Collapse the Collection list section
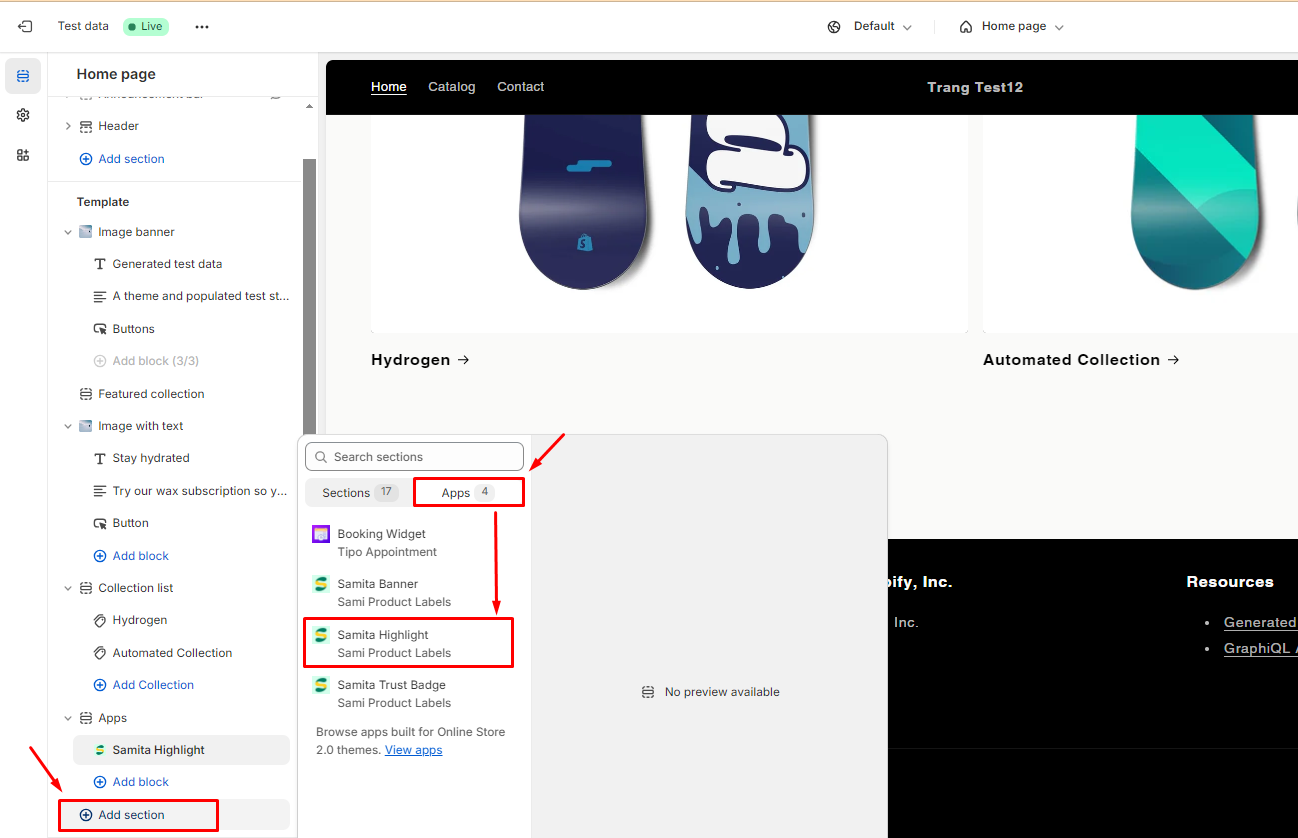Viewport: 1298px width, 838px height. tap(68, 588)
